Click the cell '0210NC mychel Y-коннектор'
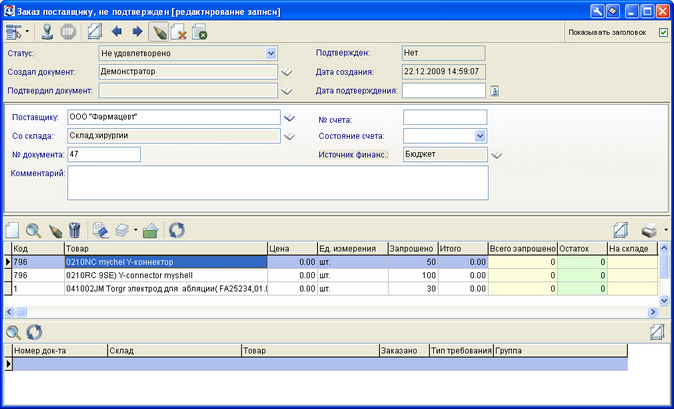This screenshot has height=409, width=674. (166, 262)
